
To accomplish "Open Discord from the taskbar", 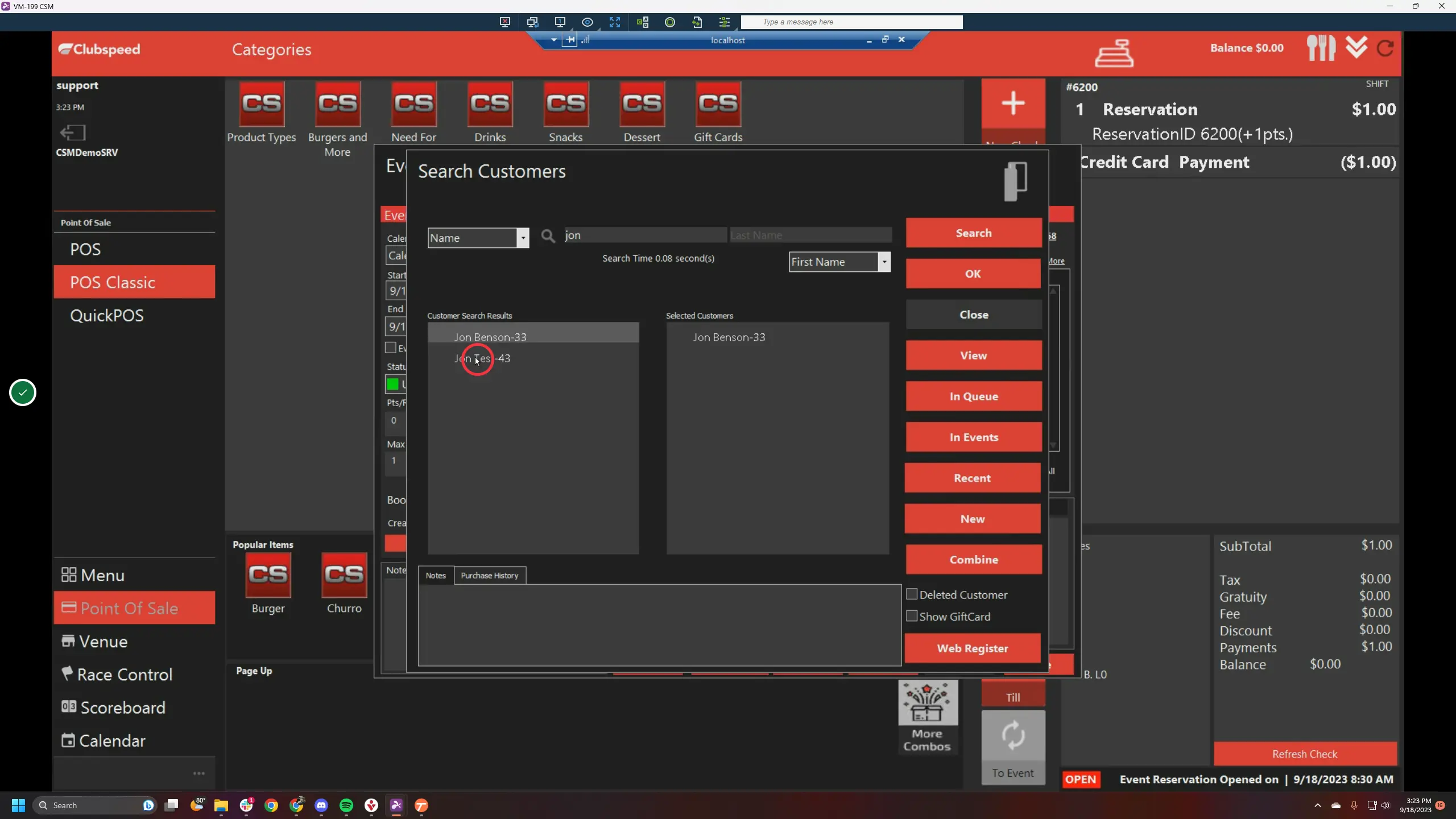I will pyautogui.click(x=321, y=805).
